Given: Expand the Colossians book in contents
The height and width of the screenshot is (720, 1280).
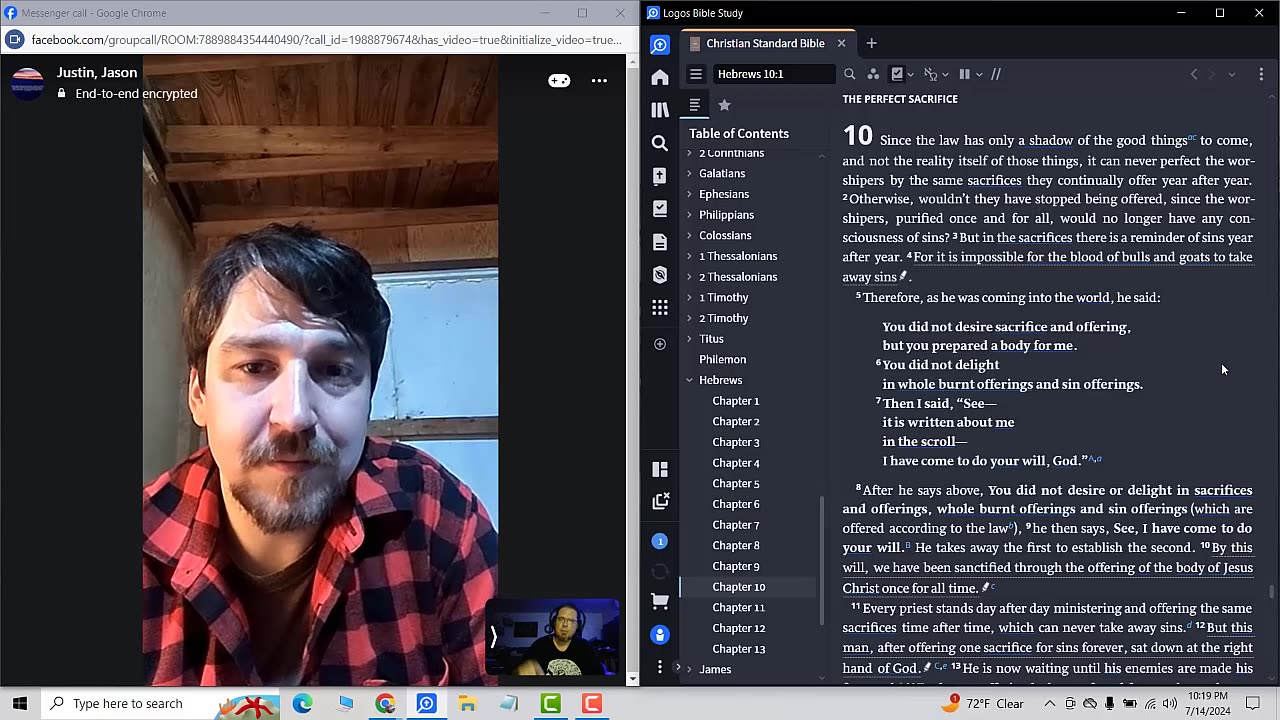Looking at the screenshot, I should pyautogui.click(x=689, y=235).
